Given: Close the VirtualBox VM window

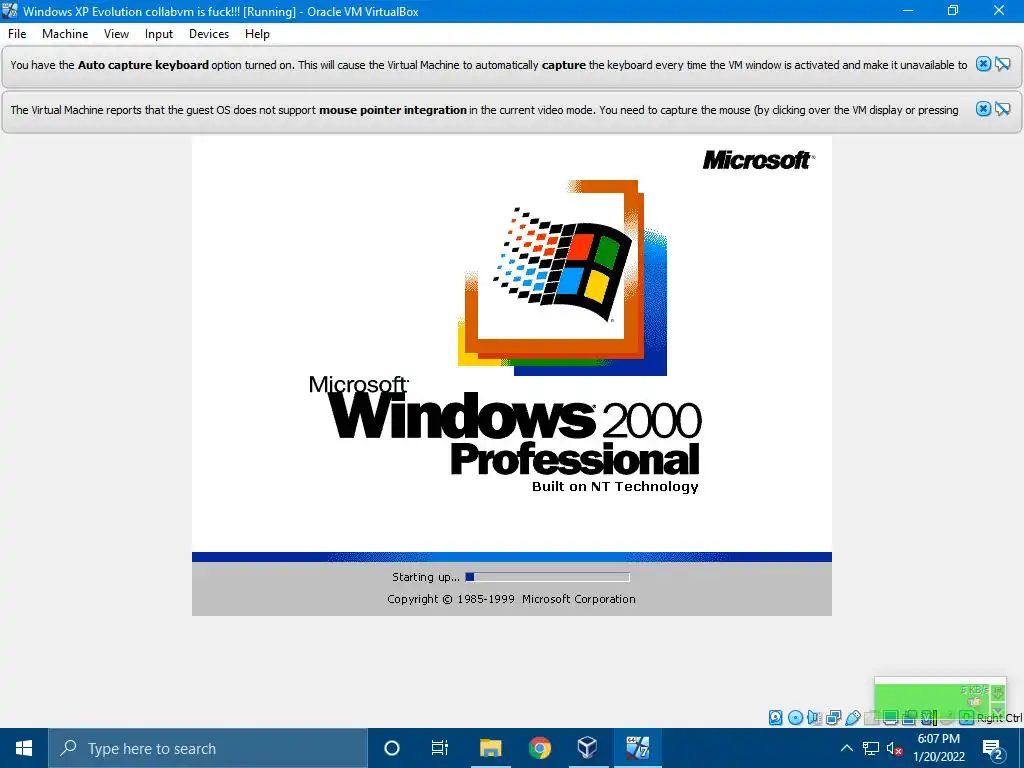Looking at the screenshot, I should (999, 10).
